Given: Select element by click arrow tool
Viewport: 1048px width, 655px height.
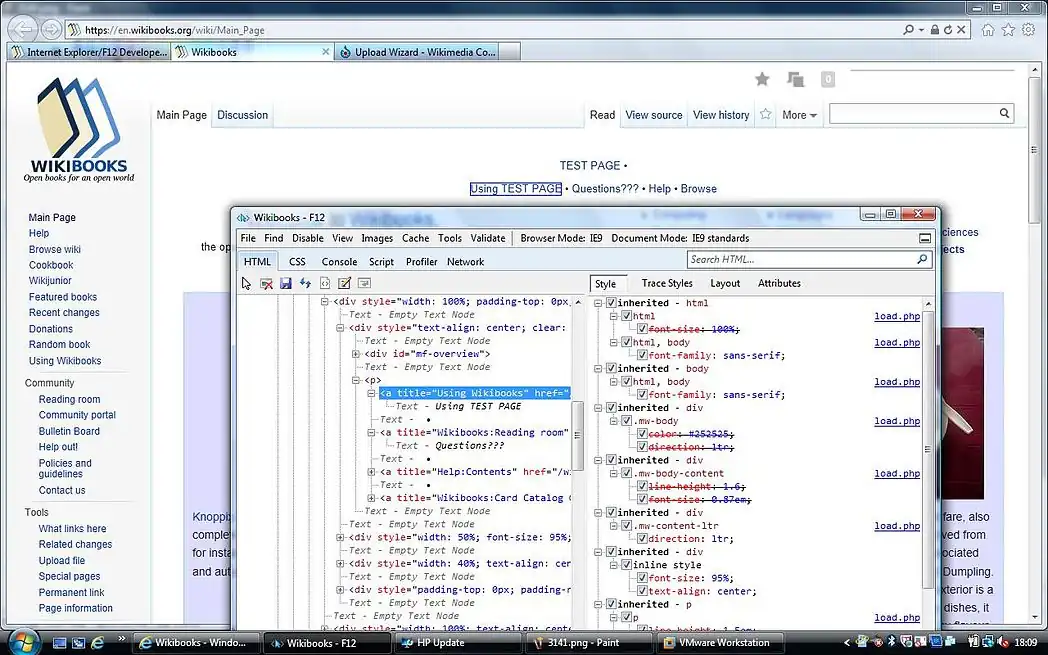Looking at the screenshot, I should point(244,285).
